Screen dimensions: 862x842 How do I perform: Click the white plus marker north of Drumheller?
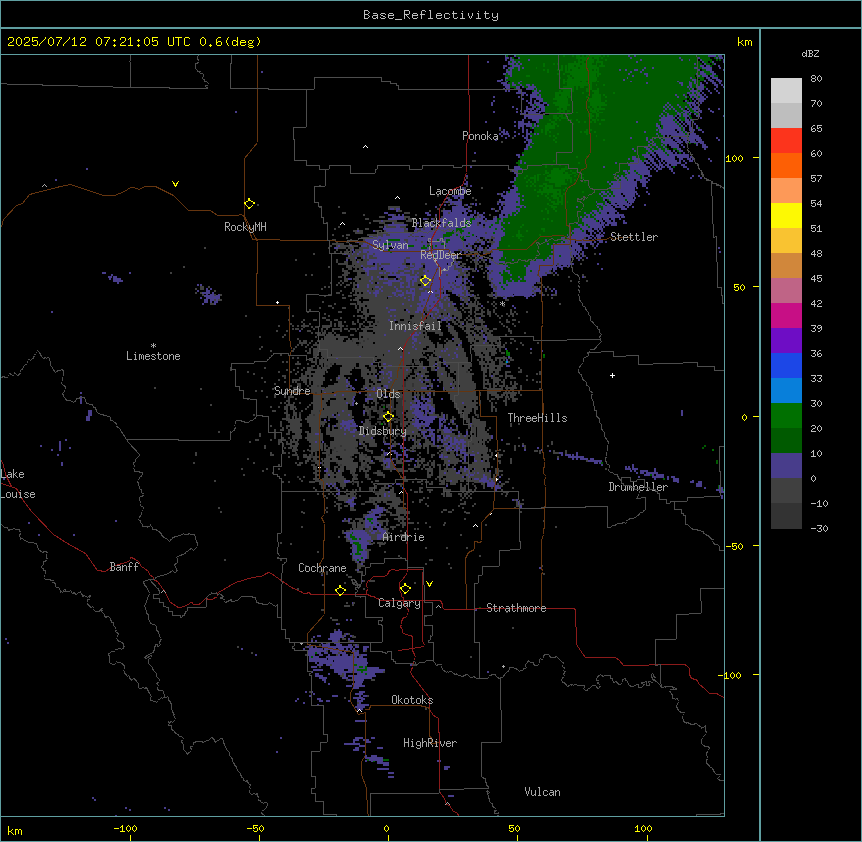point(612,375)
